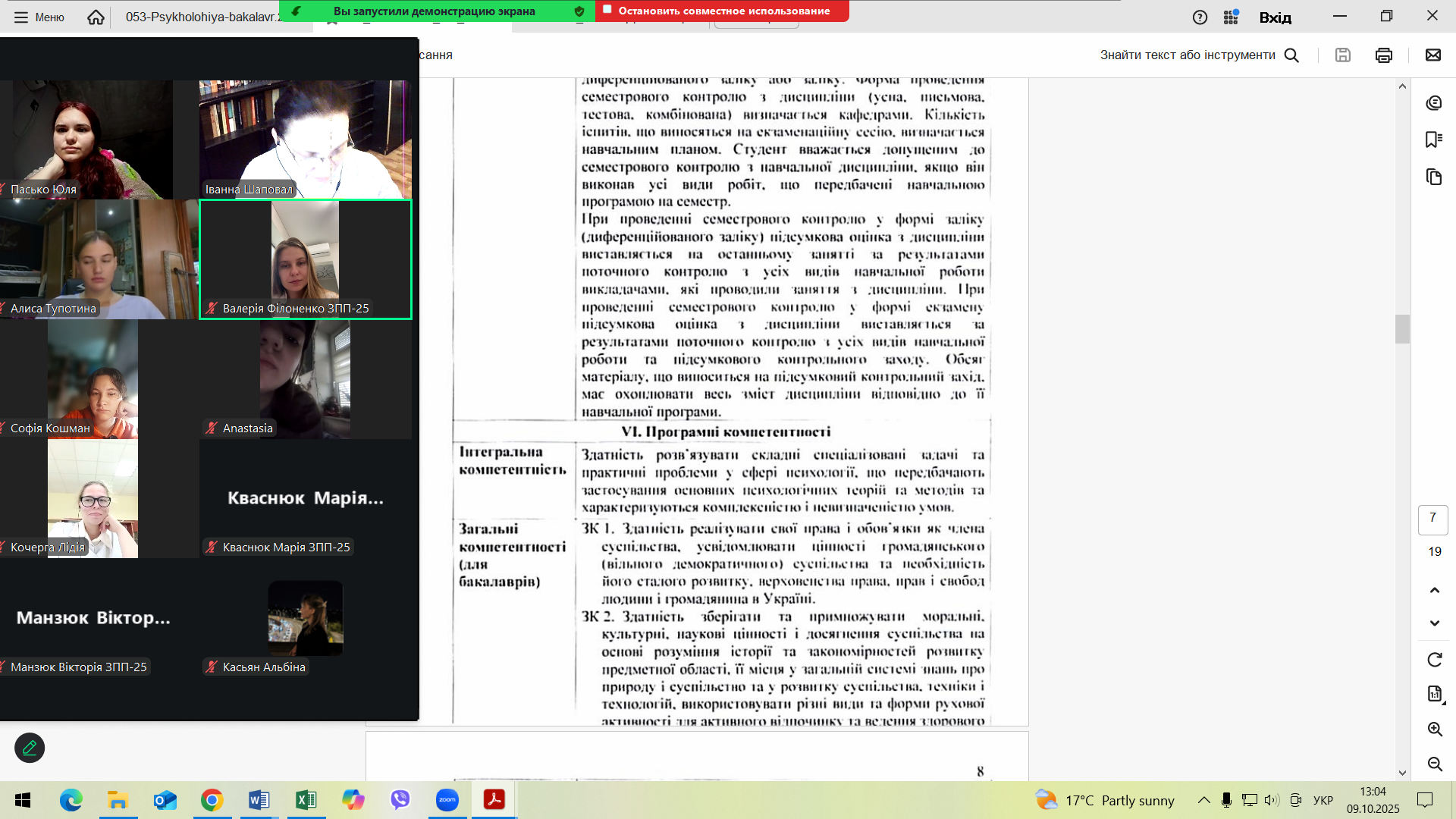Go to the next page with down chevron

1433,623
